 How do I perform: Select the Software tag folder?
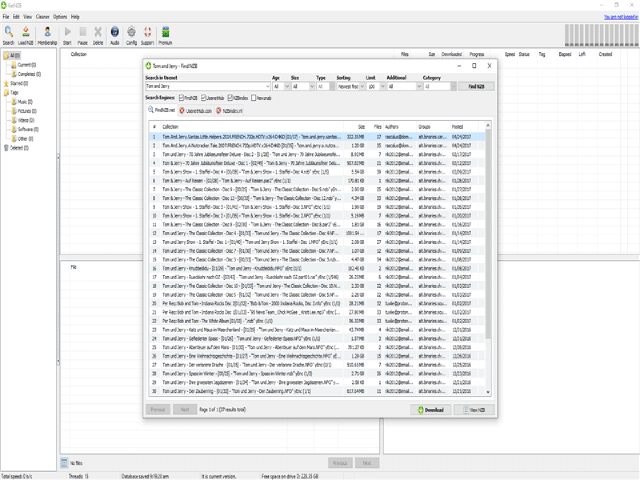[x=25, y=129]
